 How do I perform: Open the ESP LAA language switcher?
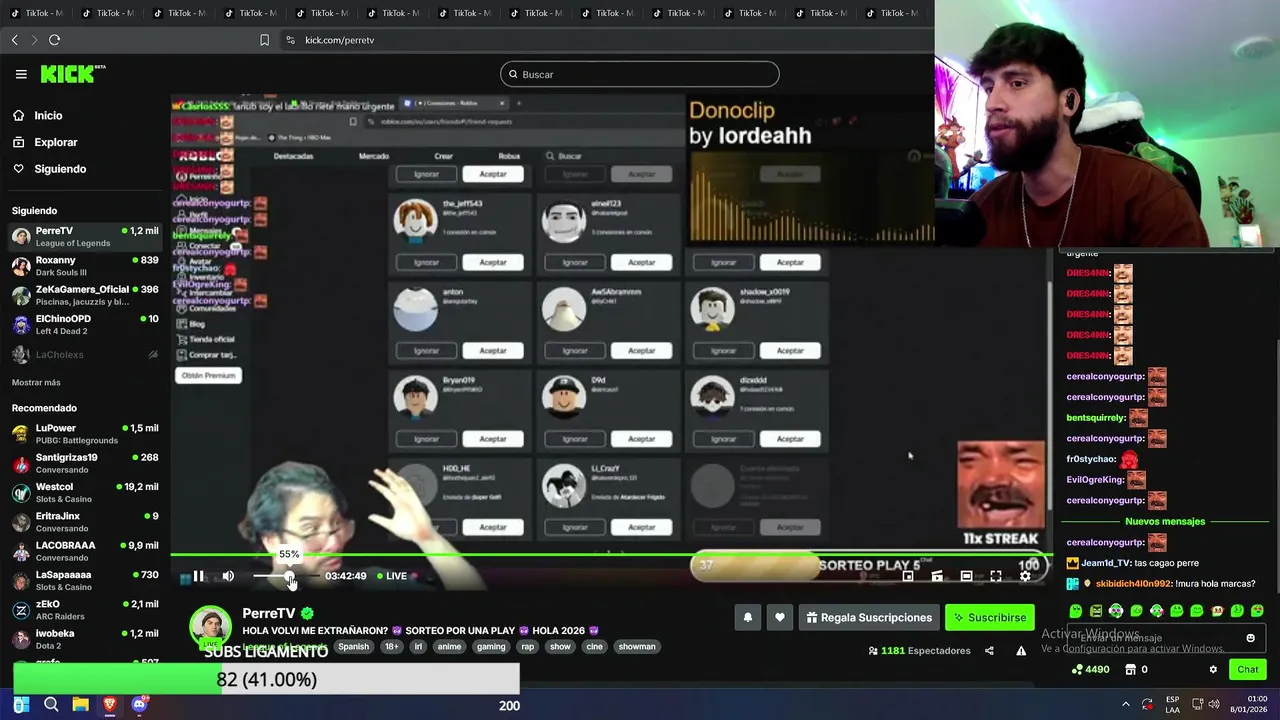pos(1172,705)
